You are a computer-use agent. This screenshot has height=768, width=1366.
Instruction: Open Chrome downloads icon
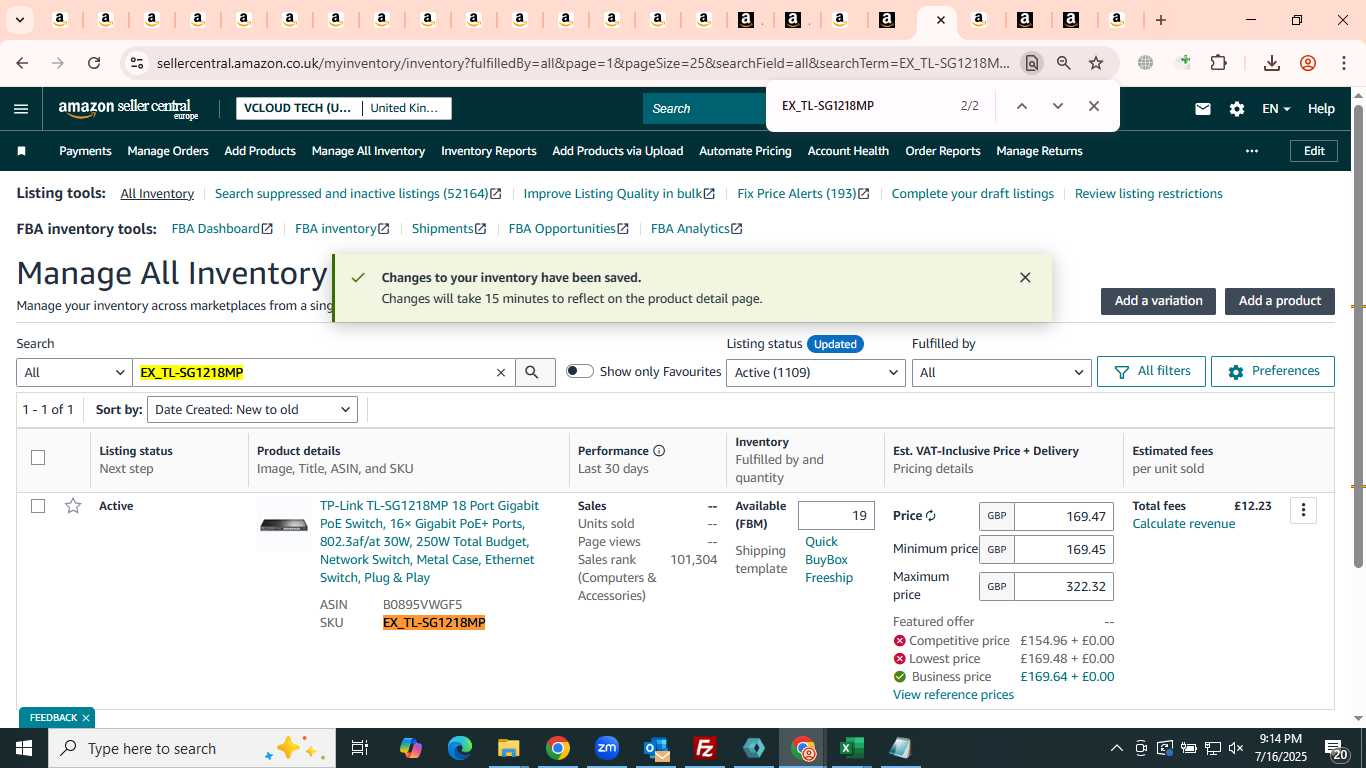1272,63
